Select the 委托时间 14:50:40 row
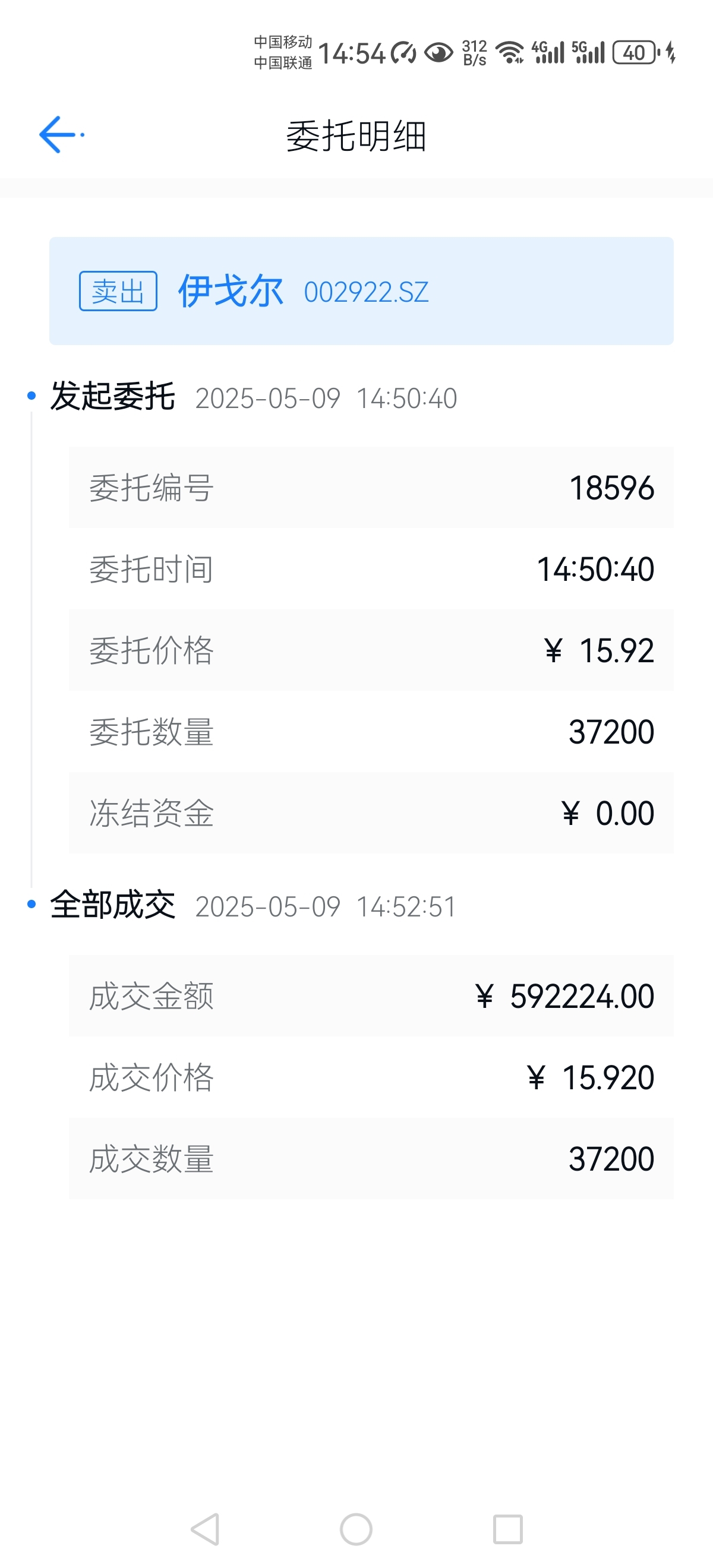 [x=371, y=569]
